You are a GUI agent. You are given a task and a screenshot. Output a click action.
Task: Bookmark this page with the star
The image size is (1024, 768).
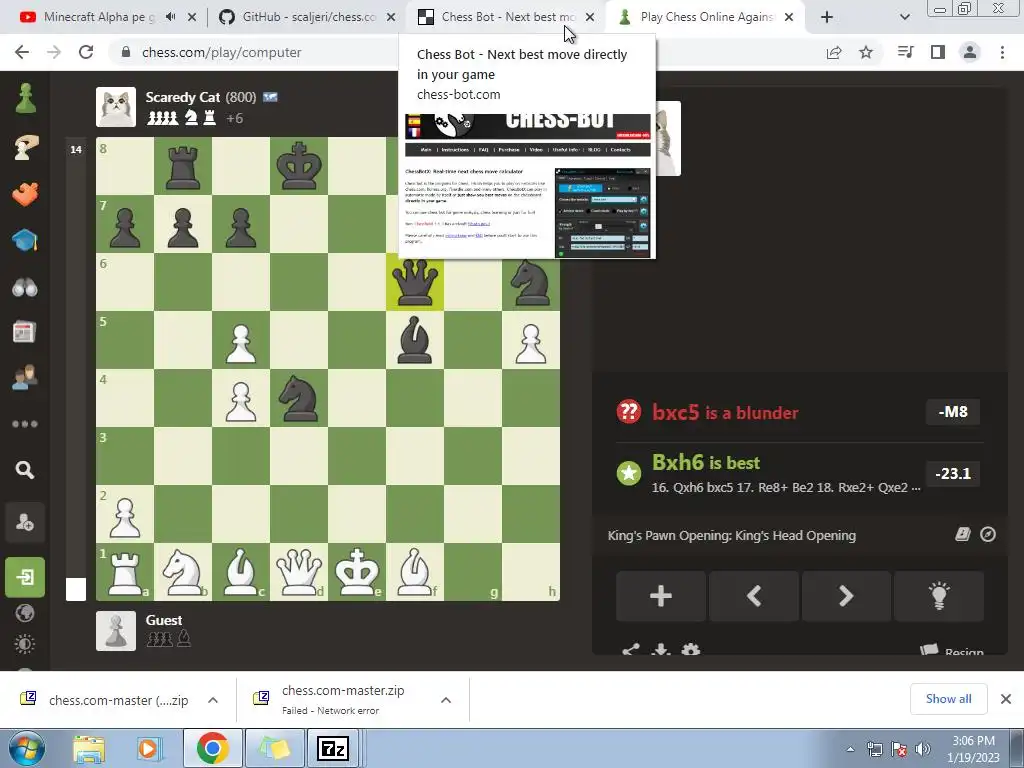point(866,52)
